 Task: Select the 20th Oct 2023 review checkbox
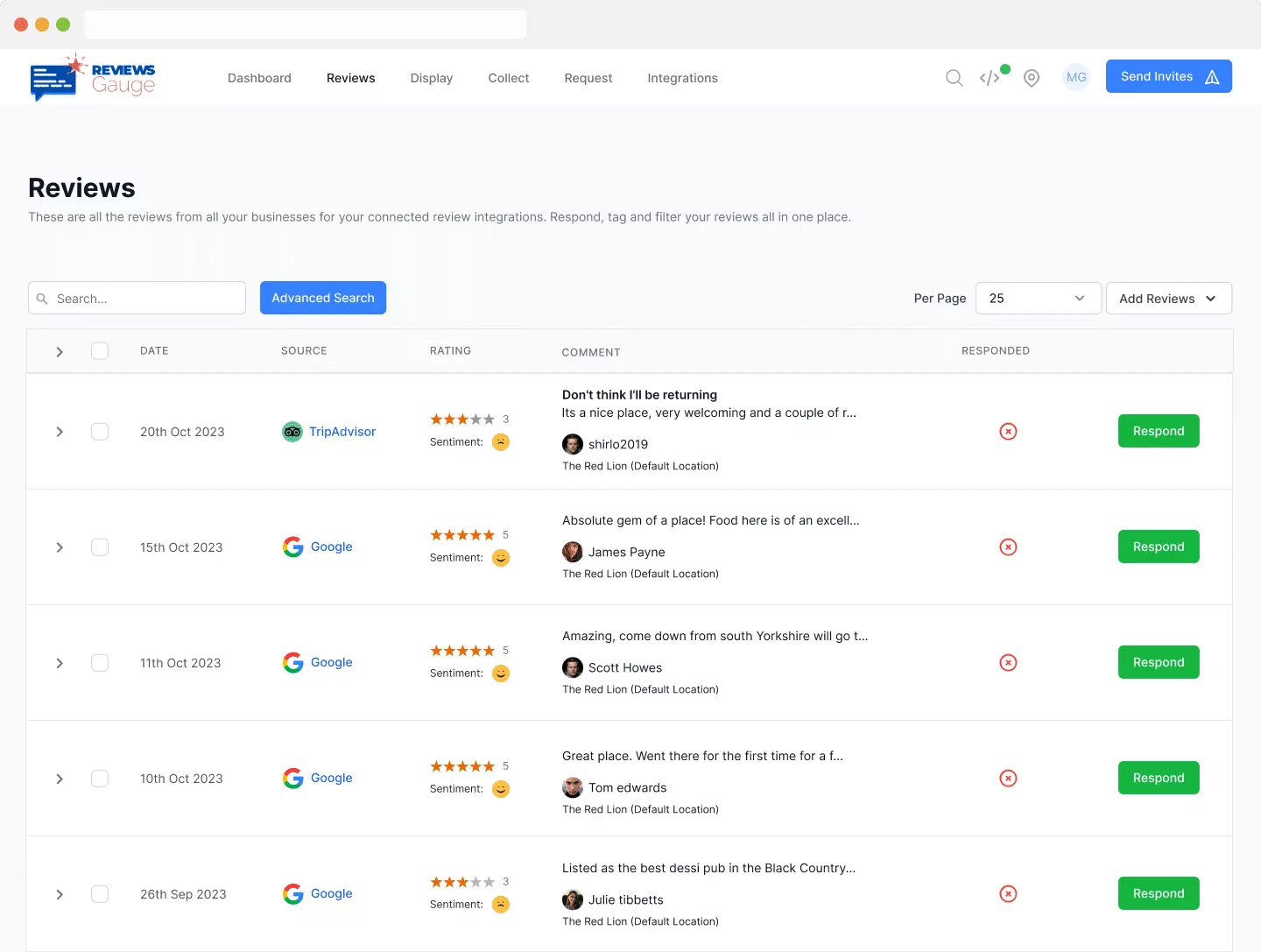coord(100,432)
